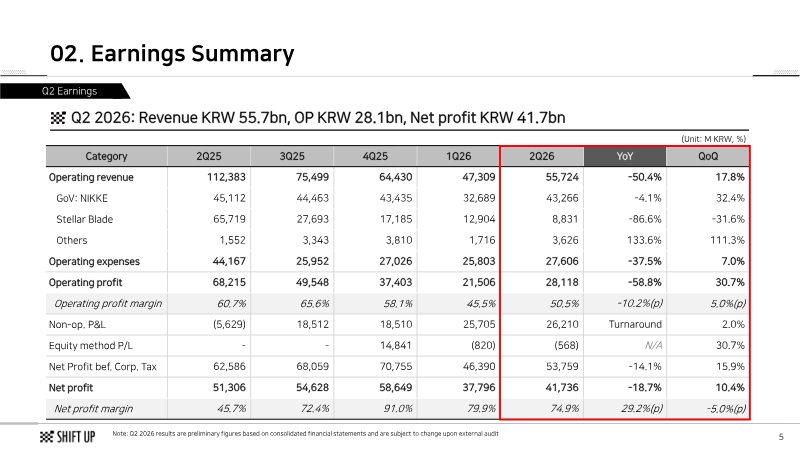The height and width of the screenshot is (450, 800).
Task: Click the SHIFT UP logo in footer
Action: [67, 437]
